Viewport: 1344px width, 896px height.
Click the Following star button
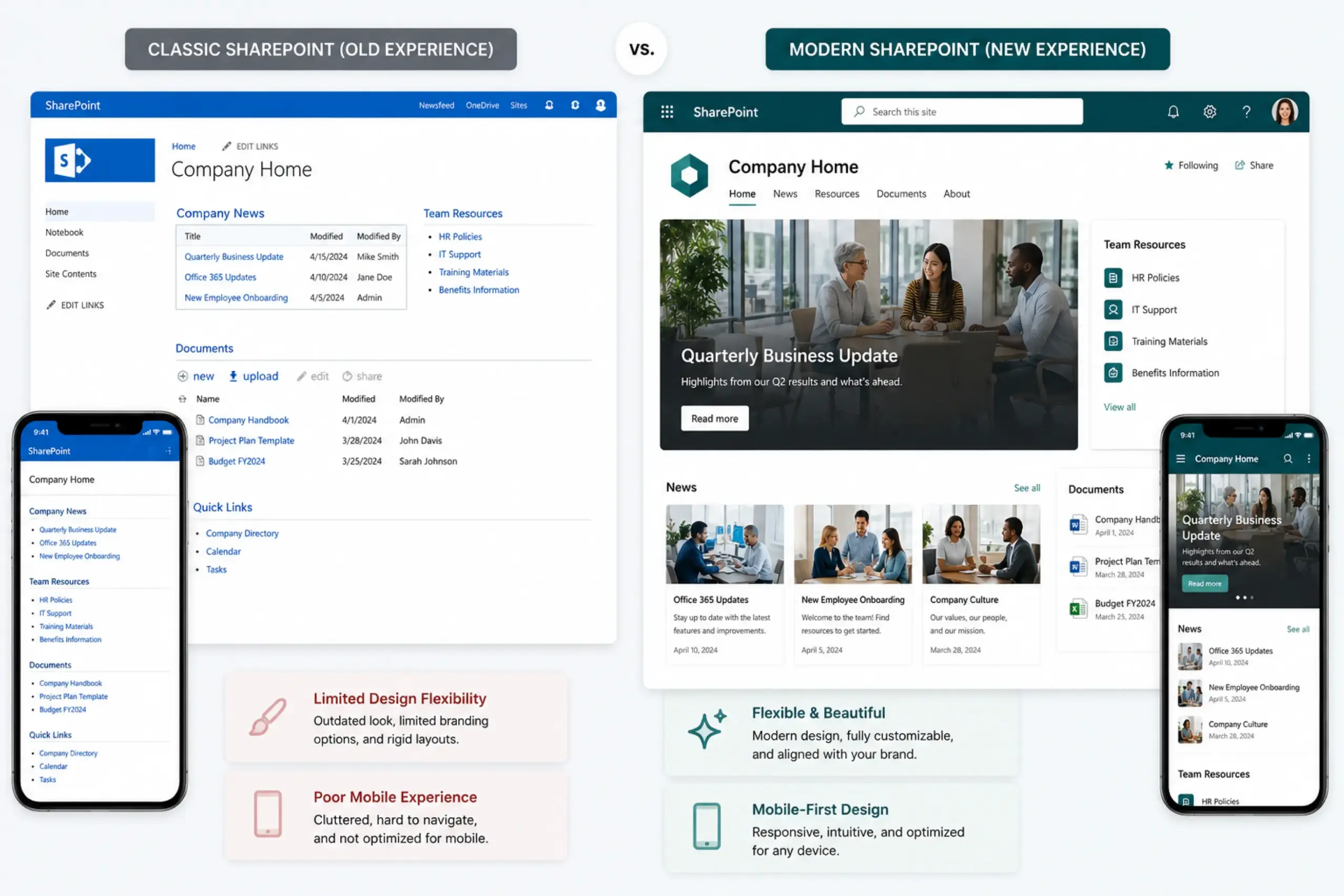click(1191, 165)
